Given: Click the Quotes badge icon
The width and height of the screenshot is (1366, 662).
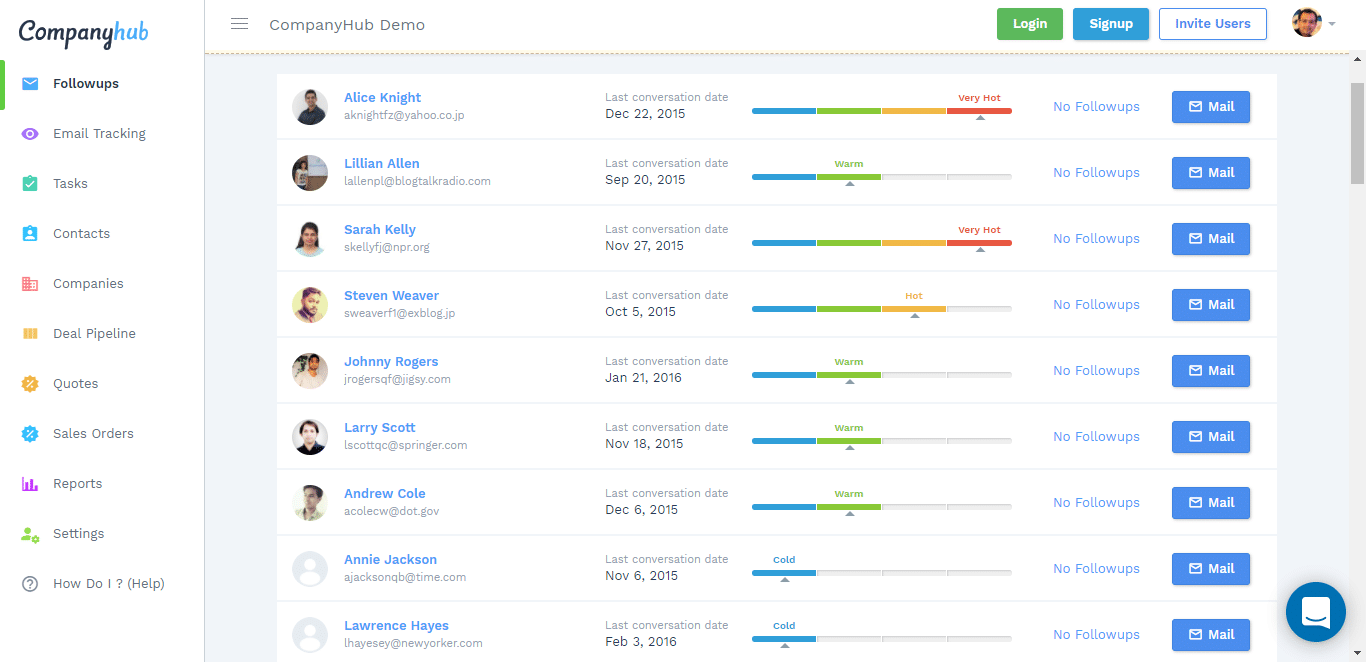Looking at the screenshot, I should pos(30,384).
